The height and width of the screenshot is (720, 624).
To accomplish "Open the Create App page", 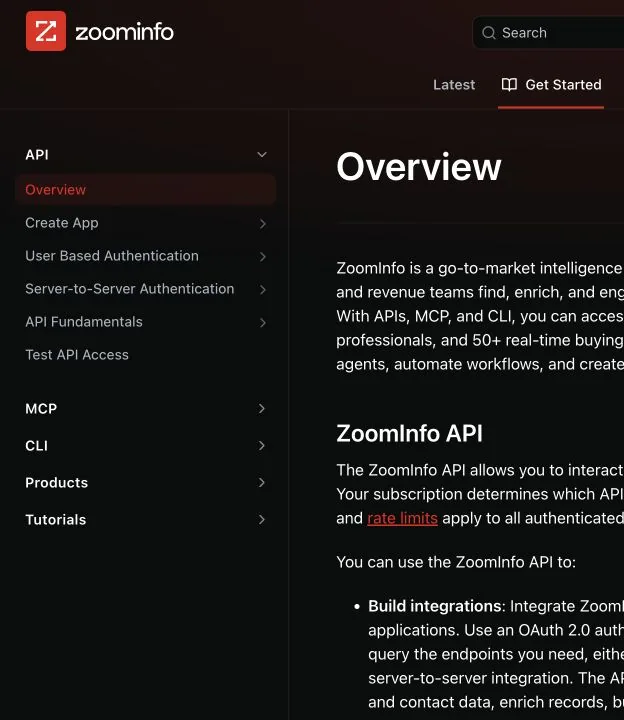I will pyautogui.click(x=62, y=223).
